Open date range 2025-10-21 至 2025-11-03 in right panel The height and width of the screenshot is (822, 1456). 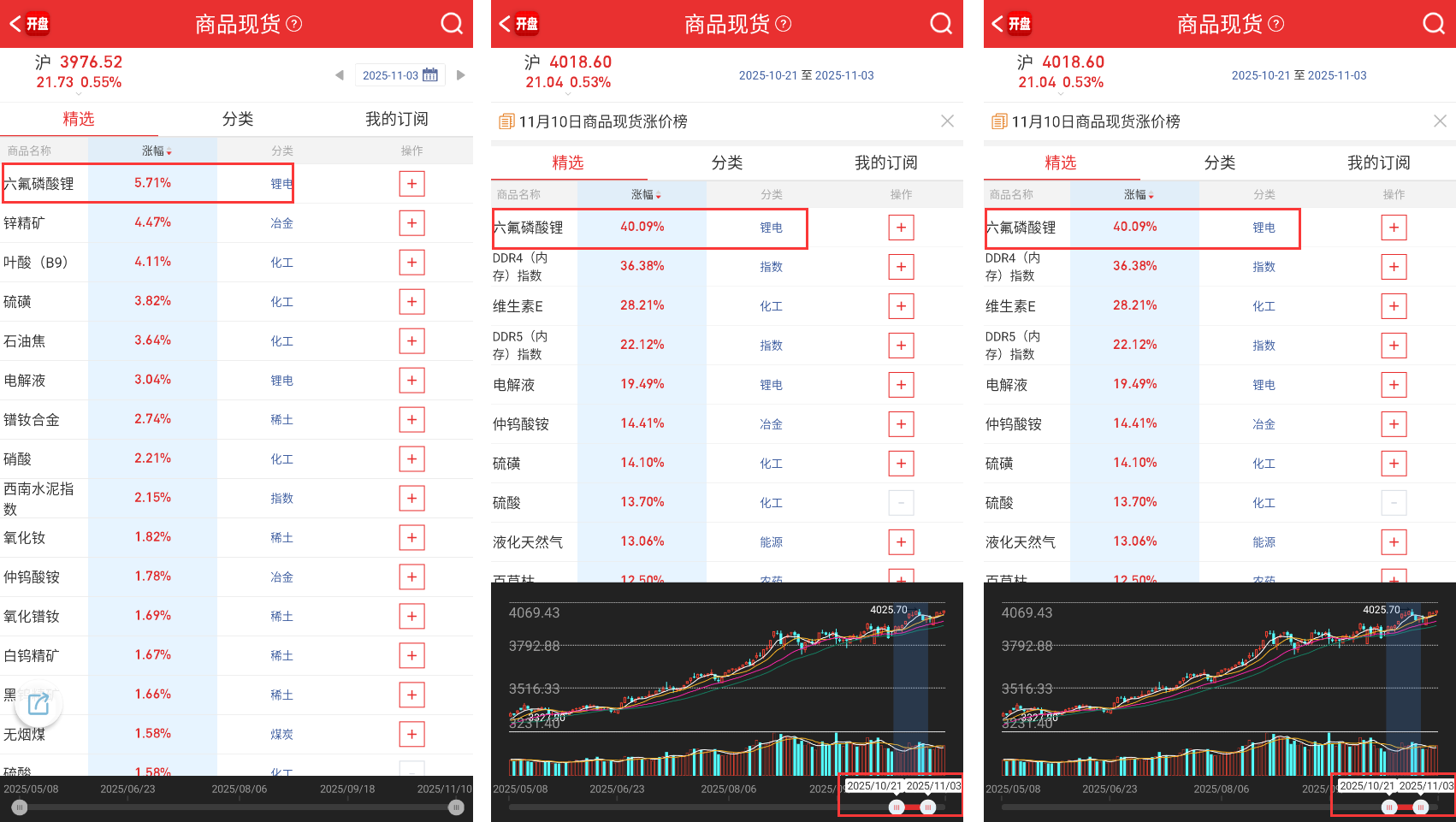point(1299,75)
